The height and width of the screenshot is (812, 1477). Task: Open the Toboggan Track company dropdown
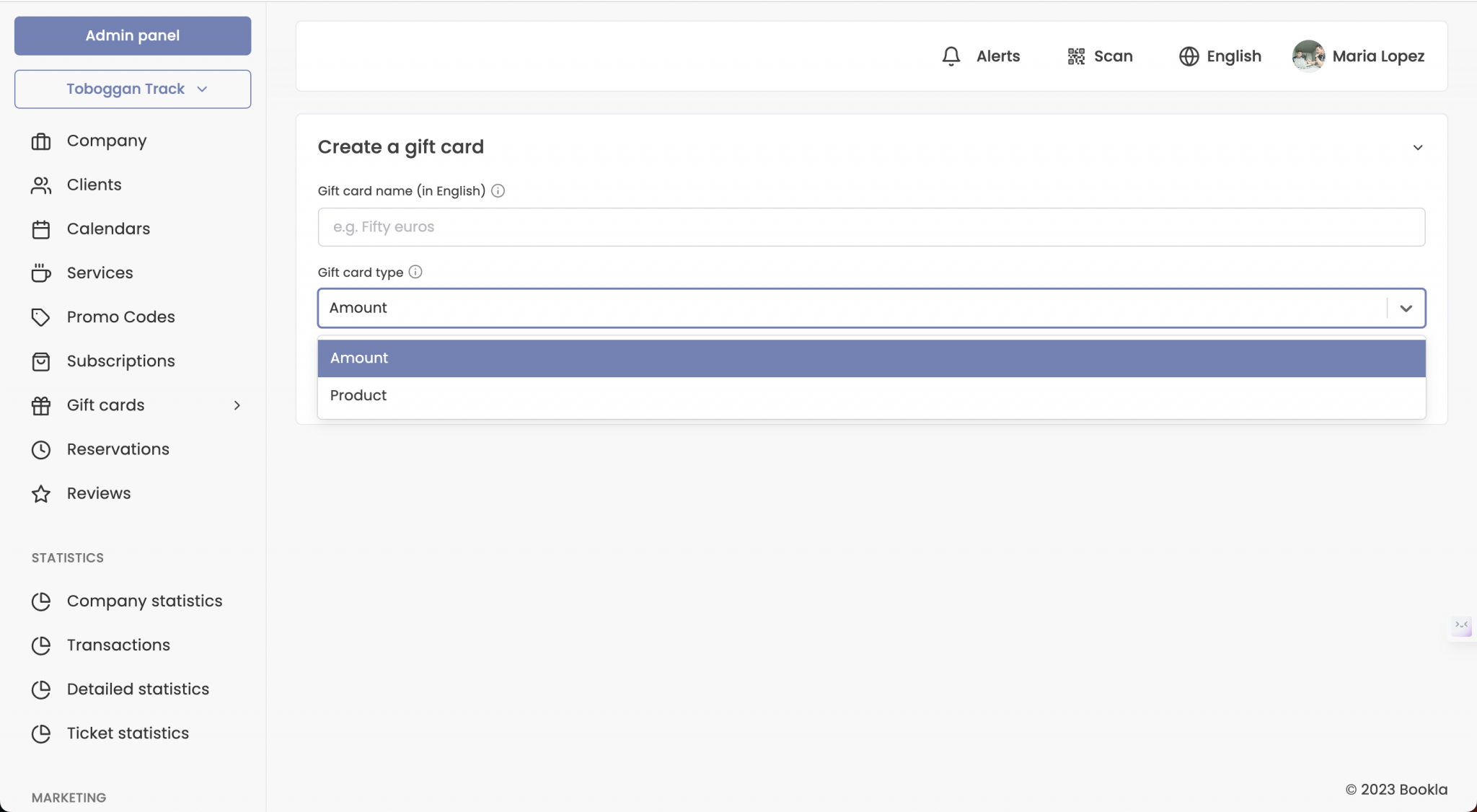[x=133, y=89]
